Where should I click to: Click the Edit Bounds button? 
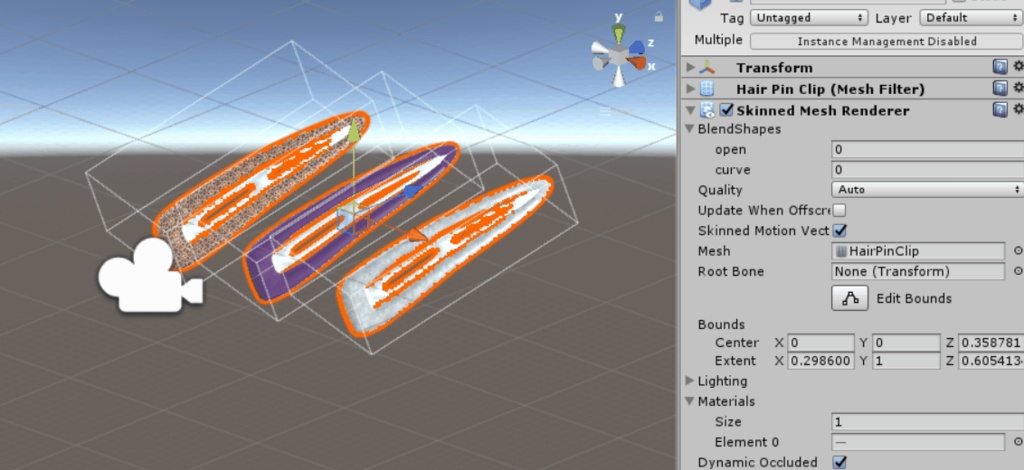point(850,298)
